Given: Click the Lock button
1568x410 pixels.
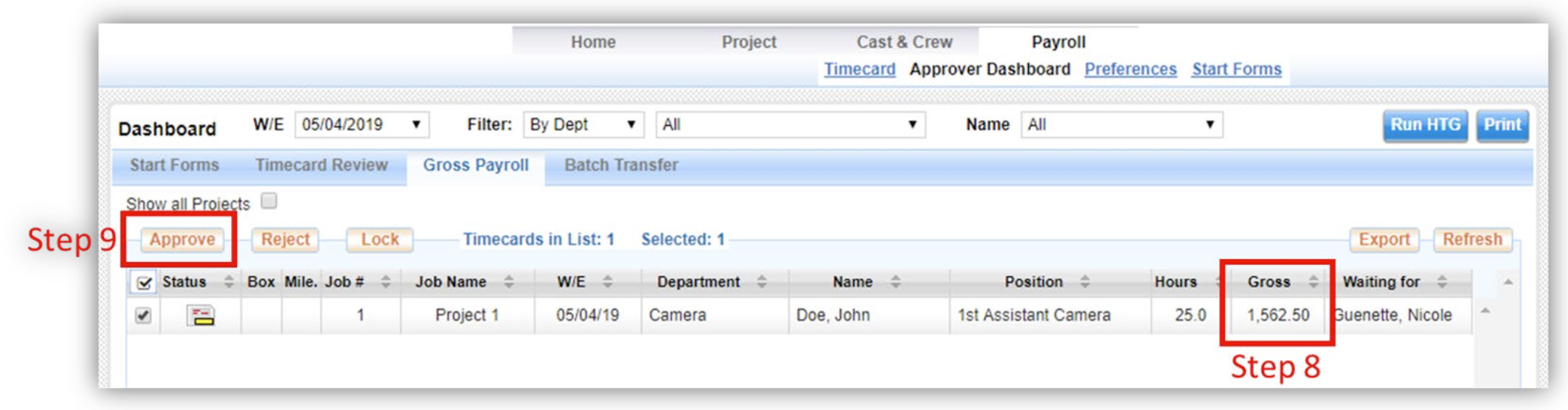Looking at the screenshot, I should pyautogui.click(x=380, y=239).
